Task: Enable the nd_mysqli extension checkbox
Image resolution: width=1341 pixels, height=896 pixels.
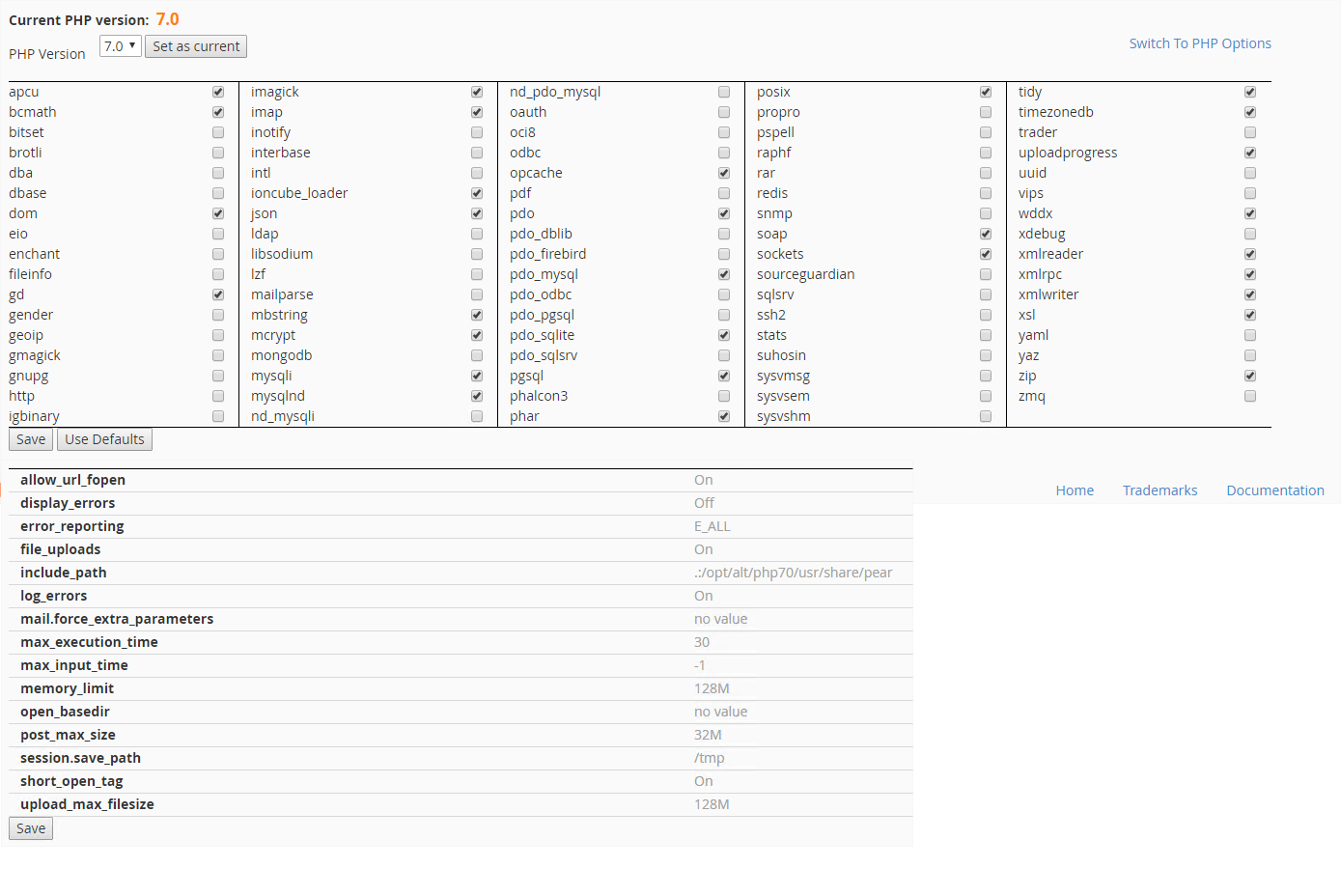Action: coord(477,416)
